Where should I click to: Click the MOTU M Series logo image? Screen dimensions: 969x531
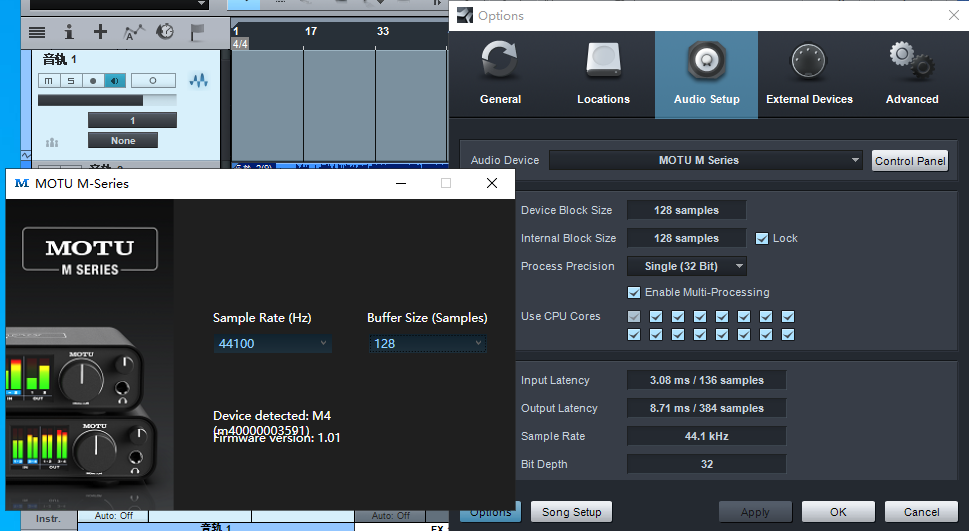(x=90, y=249)
